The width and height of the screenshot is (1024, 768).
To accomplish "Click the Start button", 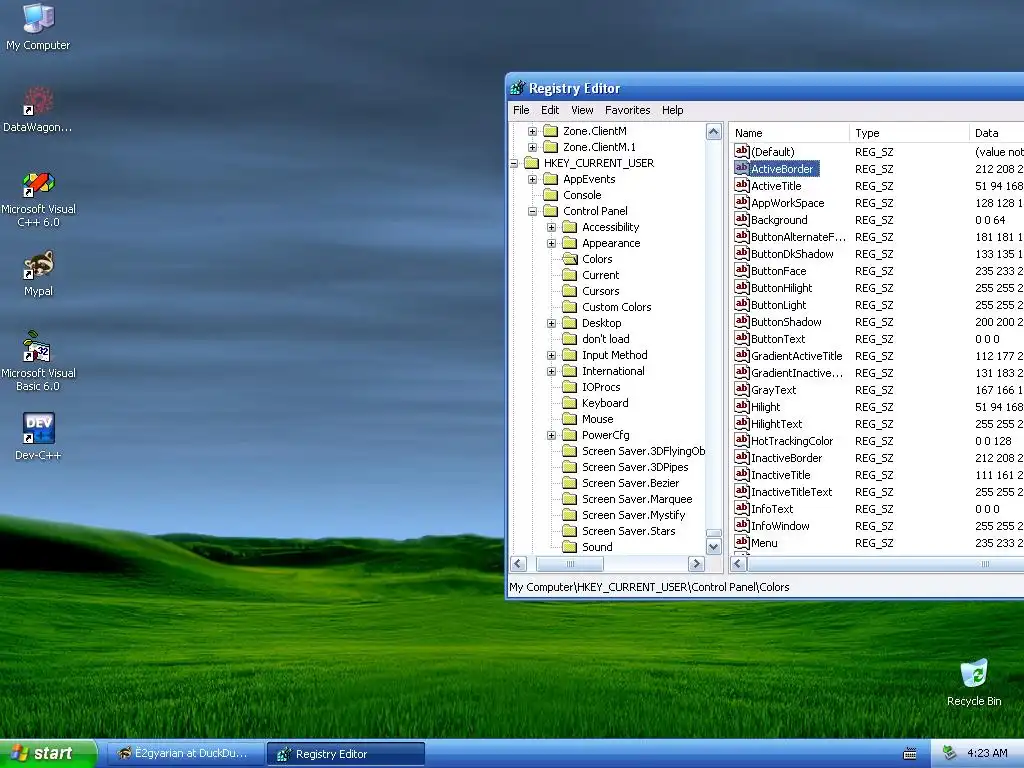I will tap(48, 753).
